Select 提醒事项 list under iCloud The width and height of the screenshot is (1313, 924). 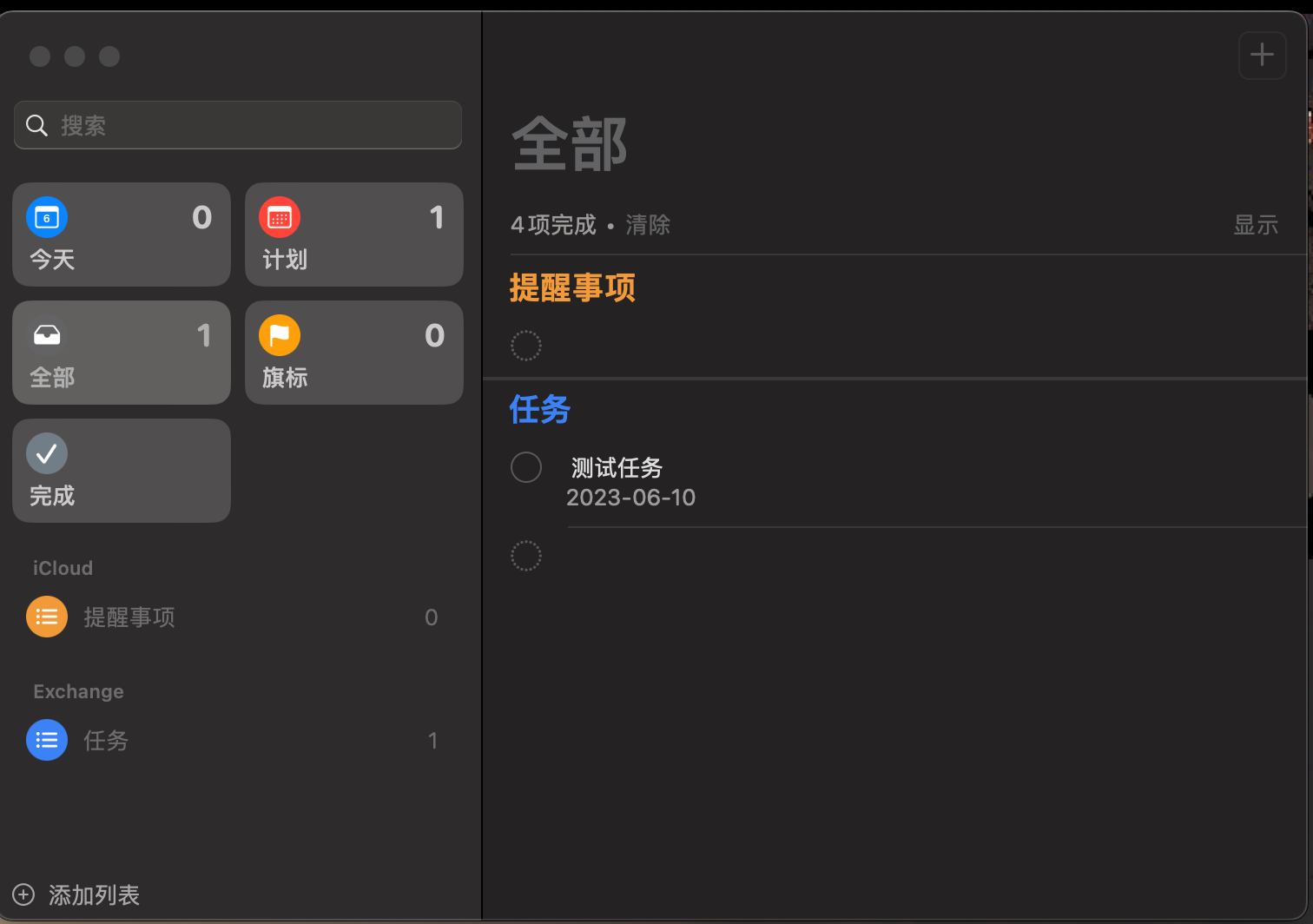click(x=129, y=617)
